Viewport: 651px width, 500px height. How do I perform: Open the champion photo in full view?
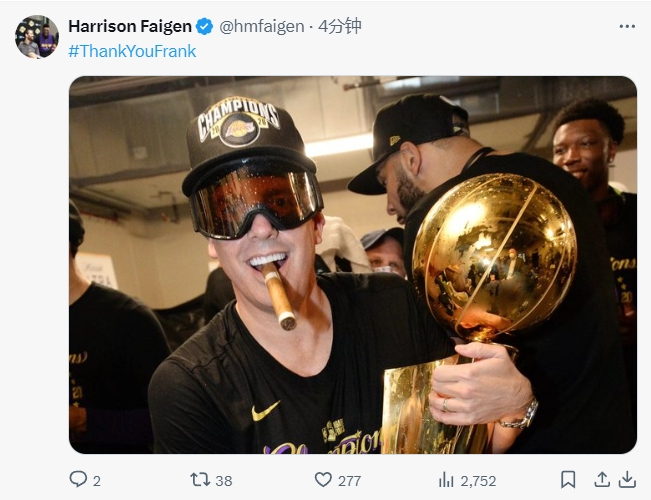click(x=353, y=265)
